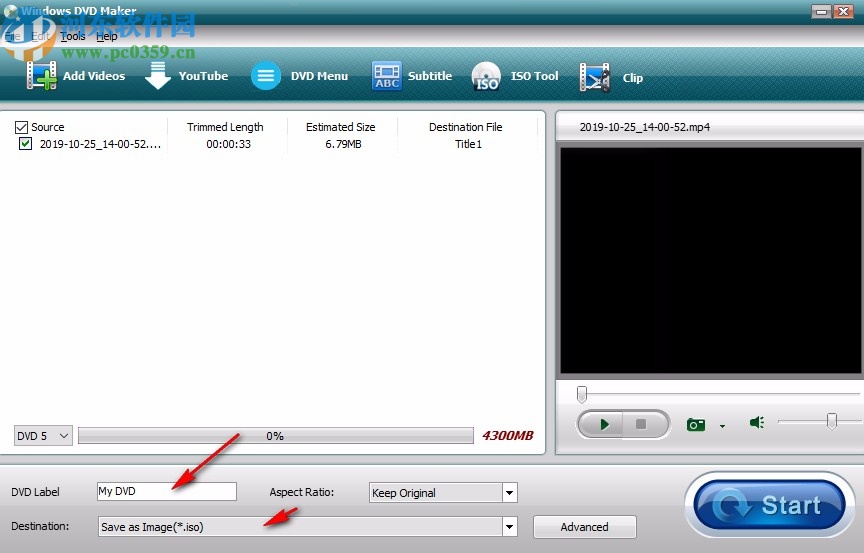
Task: Click the DVD Label input field
Action: [x=167, y=491]
